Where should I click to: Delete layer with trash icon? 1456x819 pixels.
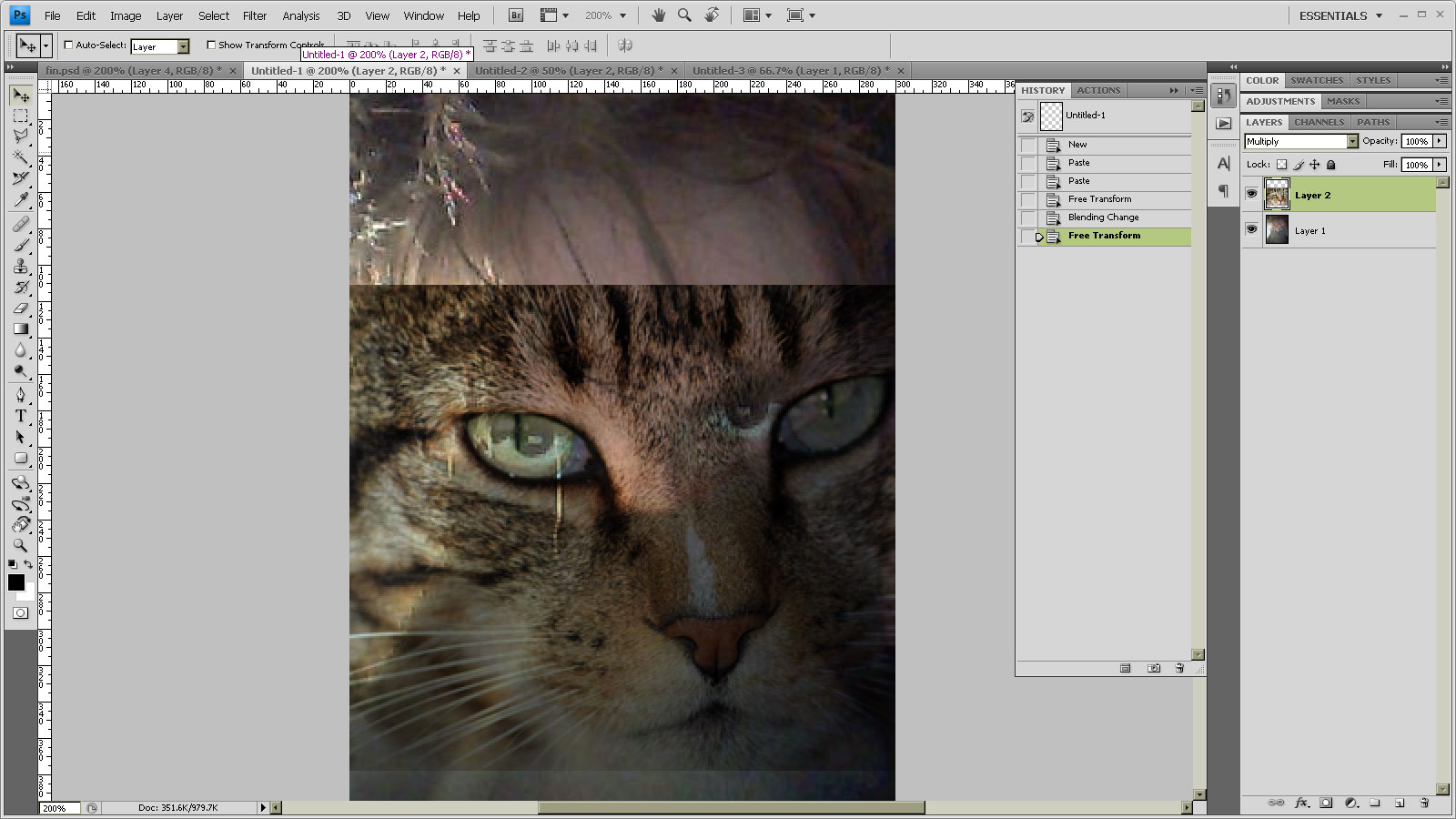pos(1424,803)
